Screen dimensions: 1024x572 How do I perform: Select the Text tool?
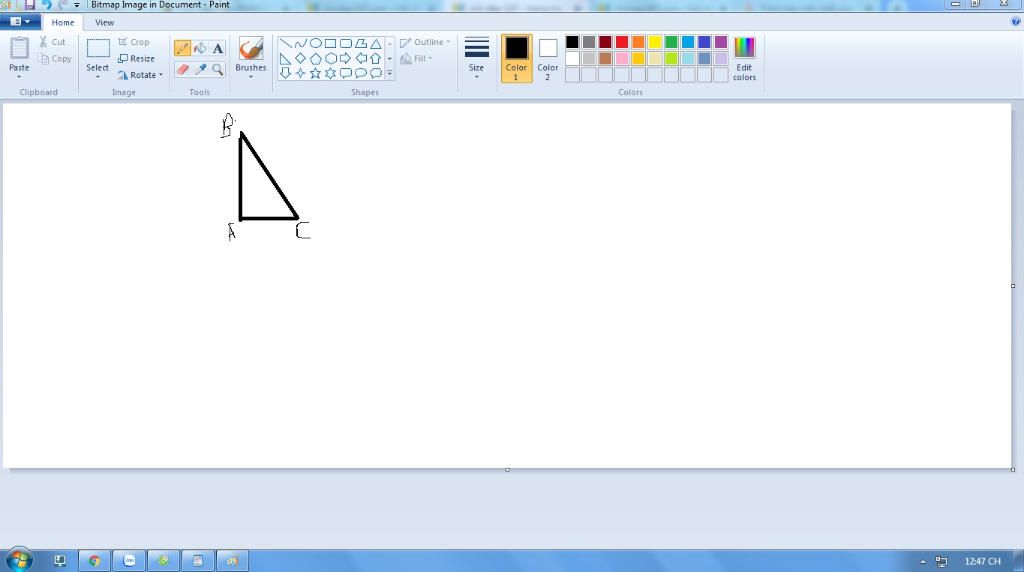217,48
